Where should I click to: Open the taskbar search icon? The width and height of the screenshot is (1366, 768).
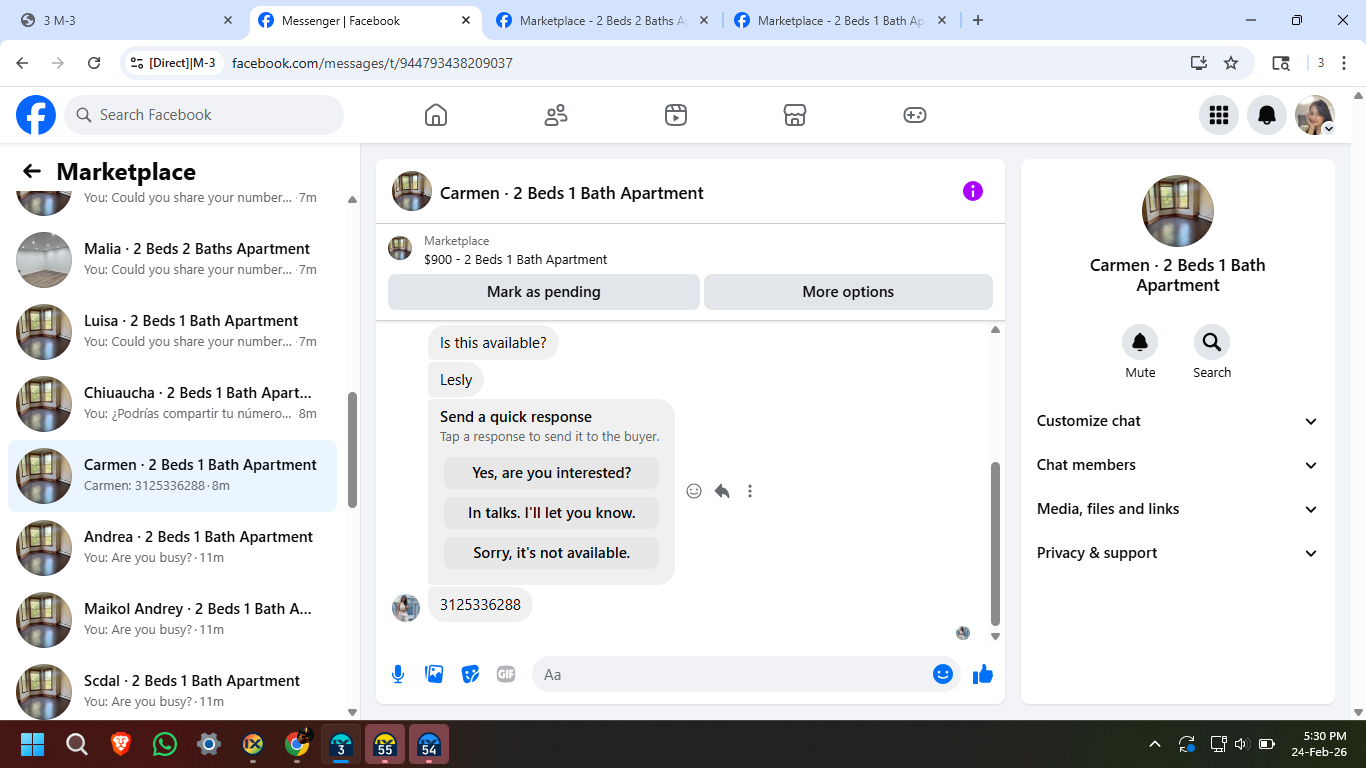[x=76, y=744]
